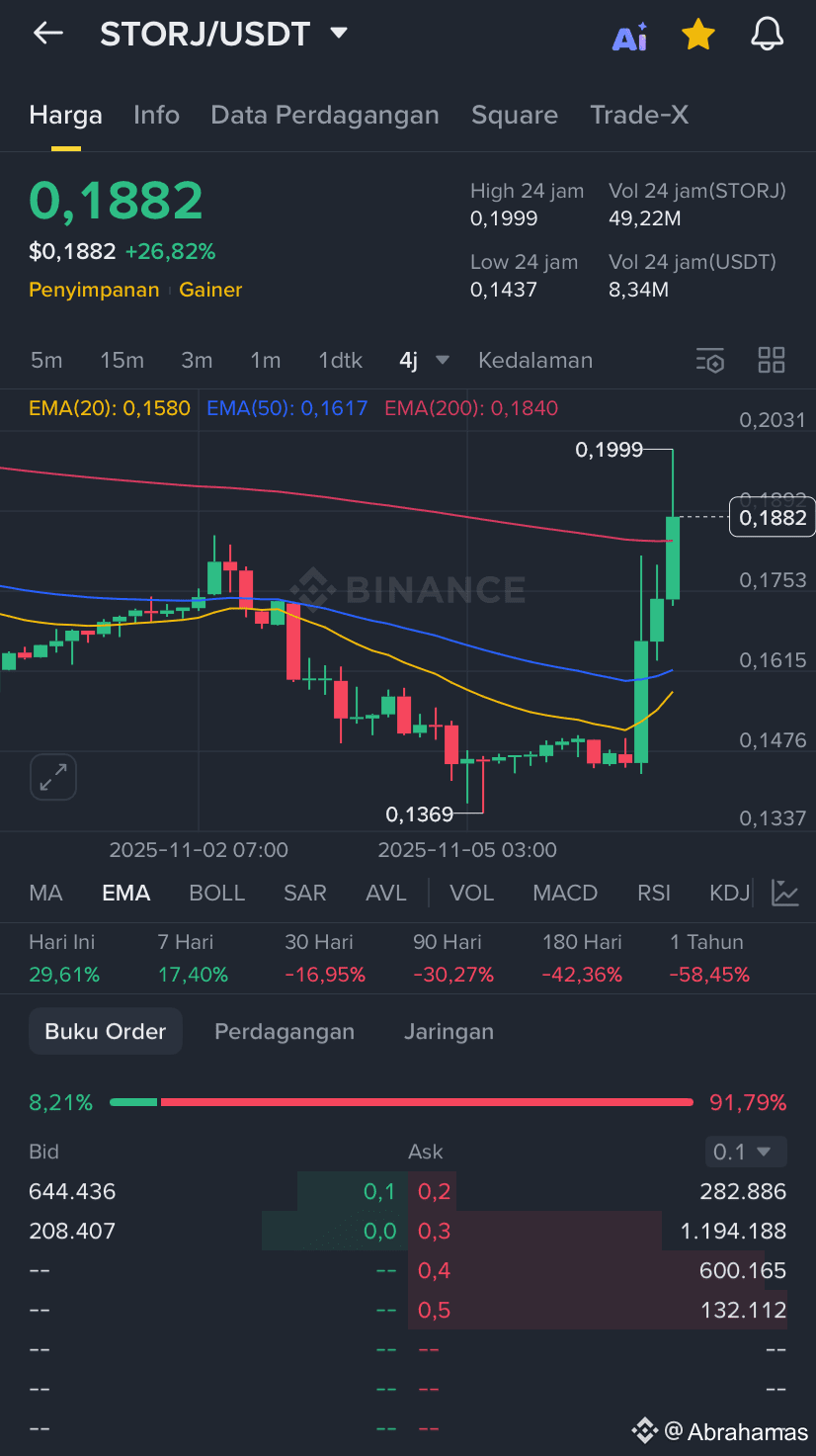Enable the MA indicator
Viewport: 816px width, 1456px height.
[x=45, y=893]
